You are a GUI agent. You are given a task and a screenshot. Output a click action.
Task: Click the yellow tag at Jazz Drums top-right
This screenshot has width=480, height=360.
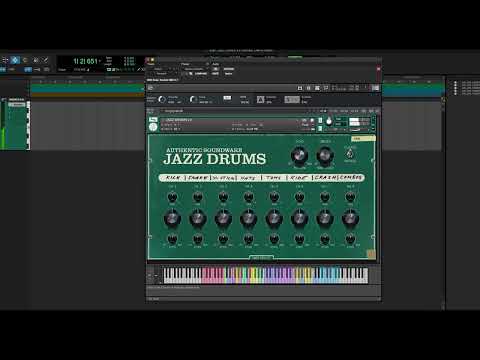[x=363, y=138]
